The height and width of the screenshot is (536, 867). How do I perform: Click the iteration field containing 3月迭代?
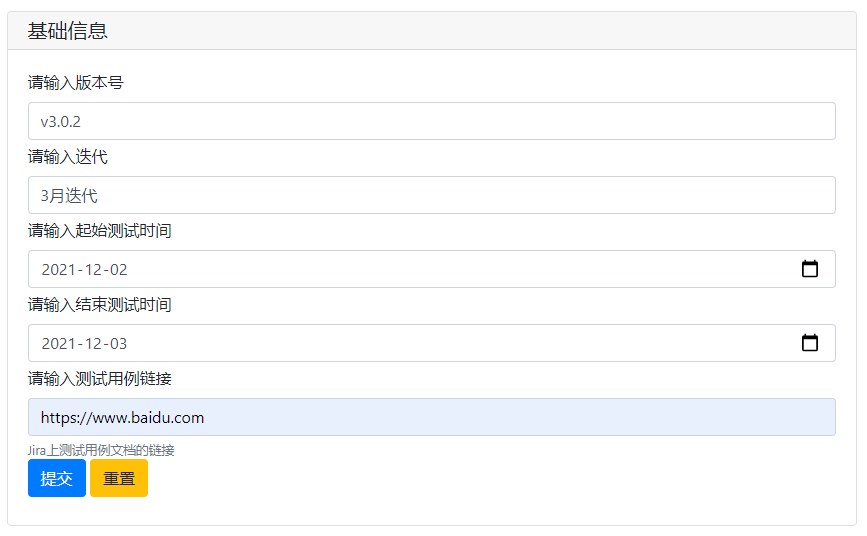pyautogui.click(x=431, y=195)
